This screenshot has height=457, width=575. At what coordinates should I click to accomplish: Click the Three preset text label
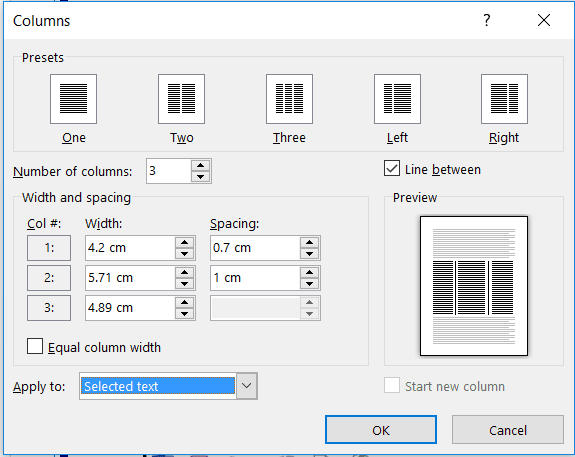(289, 138)
